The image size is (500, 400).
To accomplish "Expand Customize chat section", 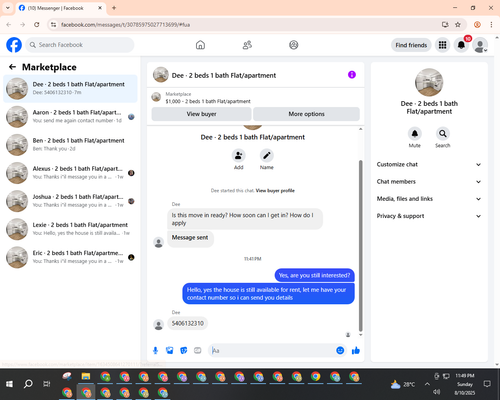I will (429, 164).
